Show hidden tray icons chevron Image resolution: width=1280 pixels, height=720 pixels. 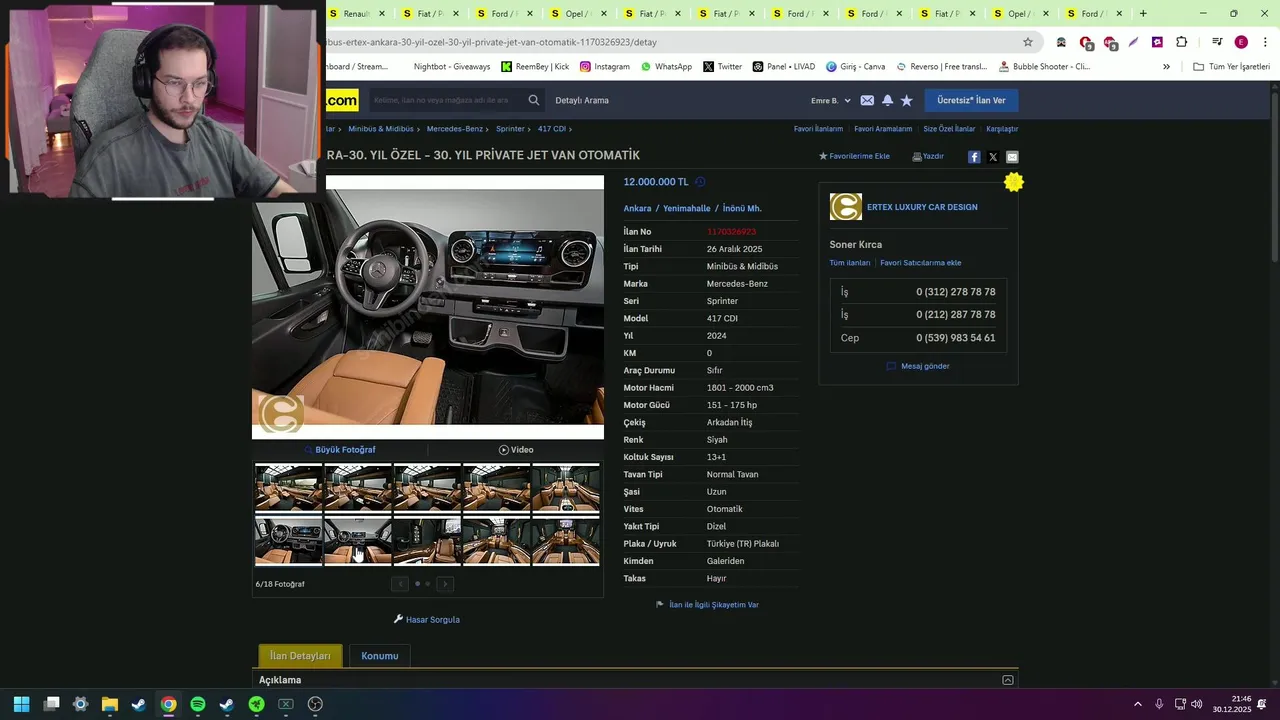(1137, 704)
